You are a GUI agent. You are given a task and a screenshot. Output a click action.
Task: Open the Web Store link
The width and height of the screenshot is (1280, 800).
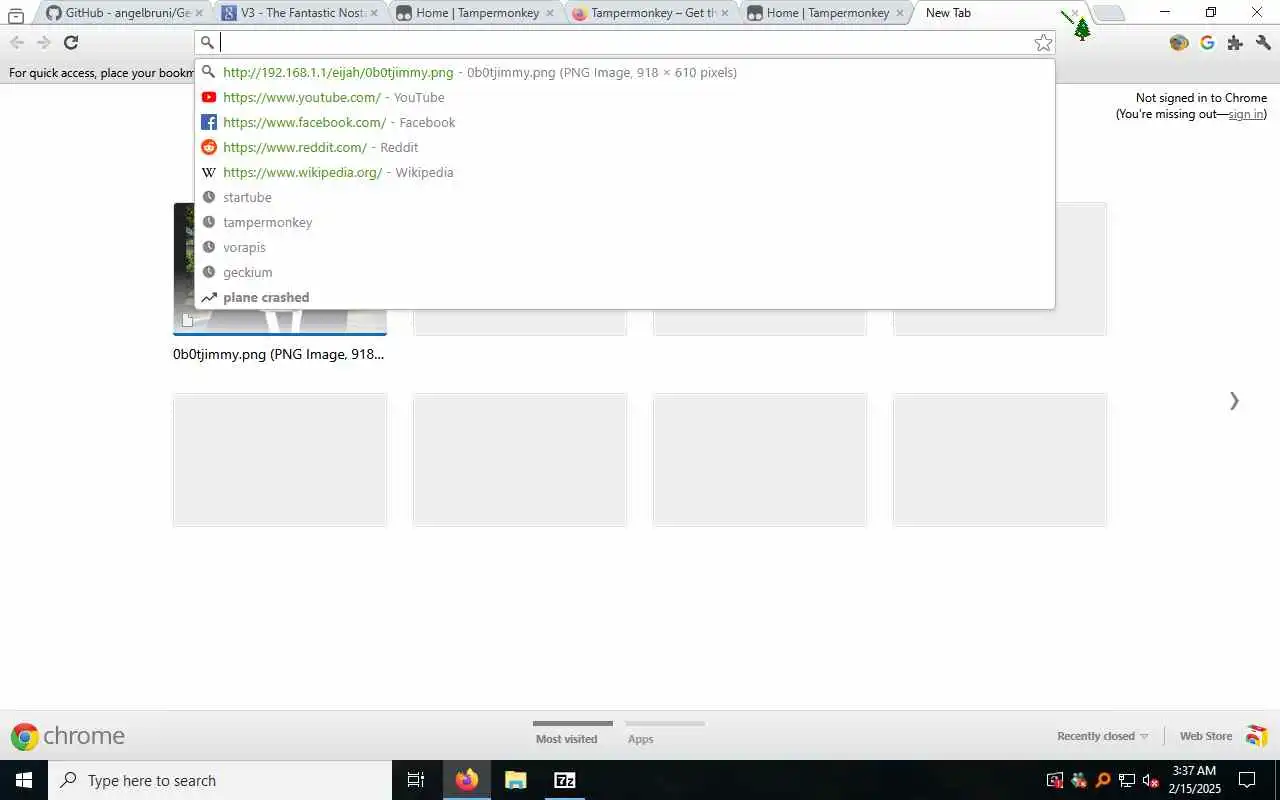(1205, 736)
